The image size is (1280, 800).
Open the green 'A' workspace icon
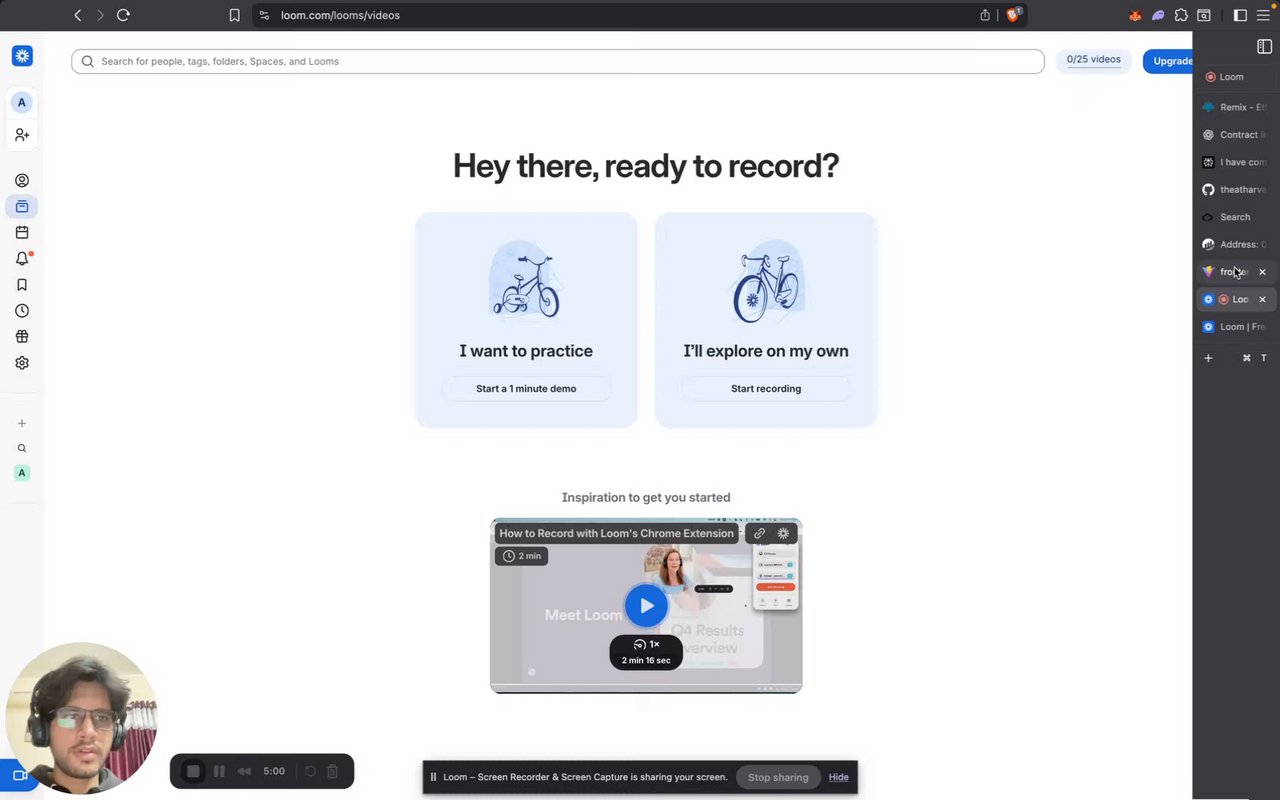click(x=22, y=473)
